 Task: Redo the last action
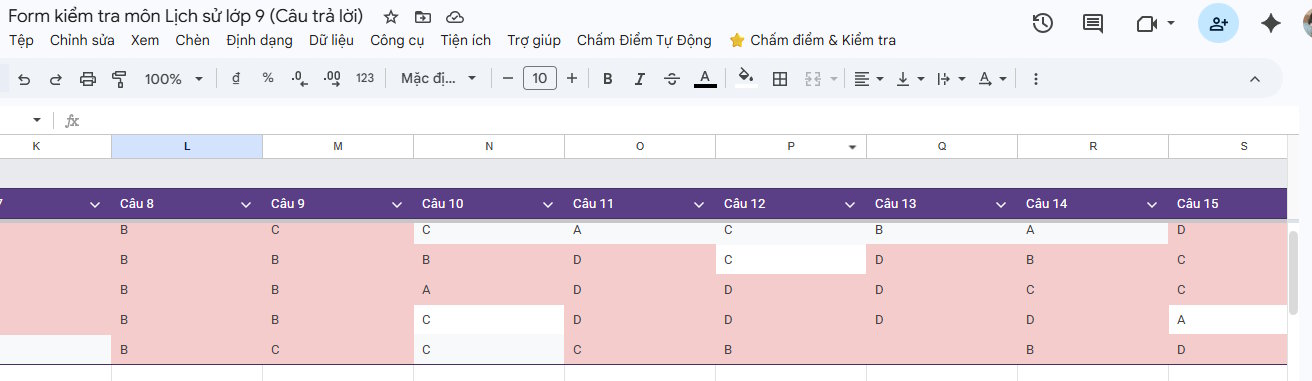click(x=56, y=78)
